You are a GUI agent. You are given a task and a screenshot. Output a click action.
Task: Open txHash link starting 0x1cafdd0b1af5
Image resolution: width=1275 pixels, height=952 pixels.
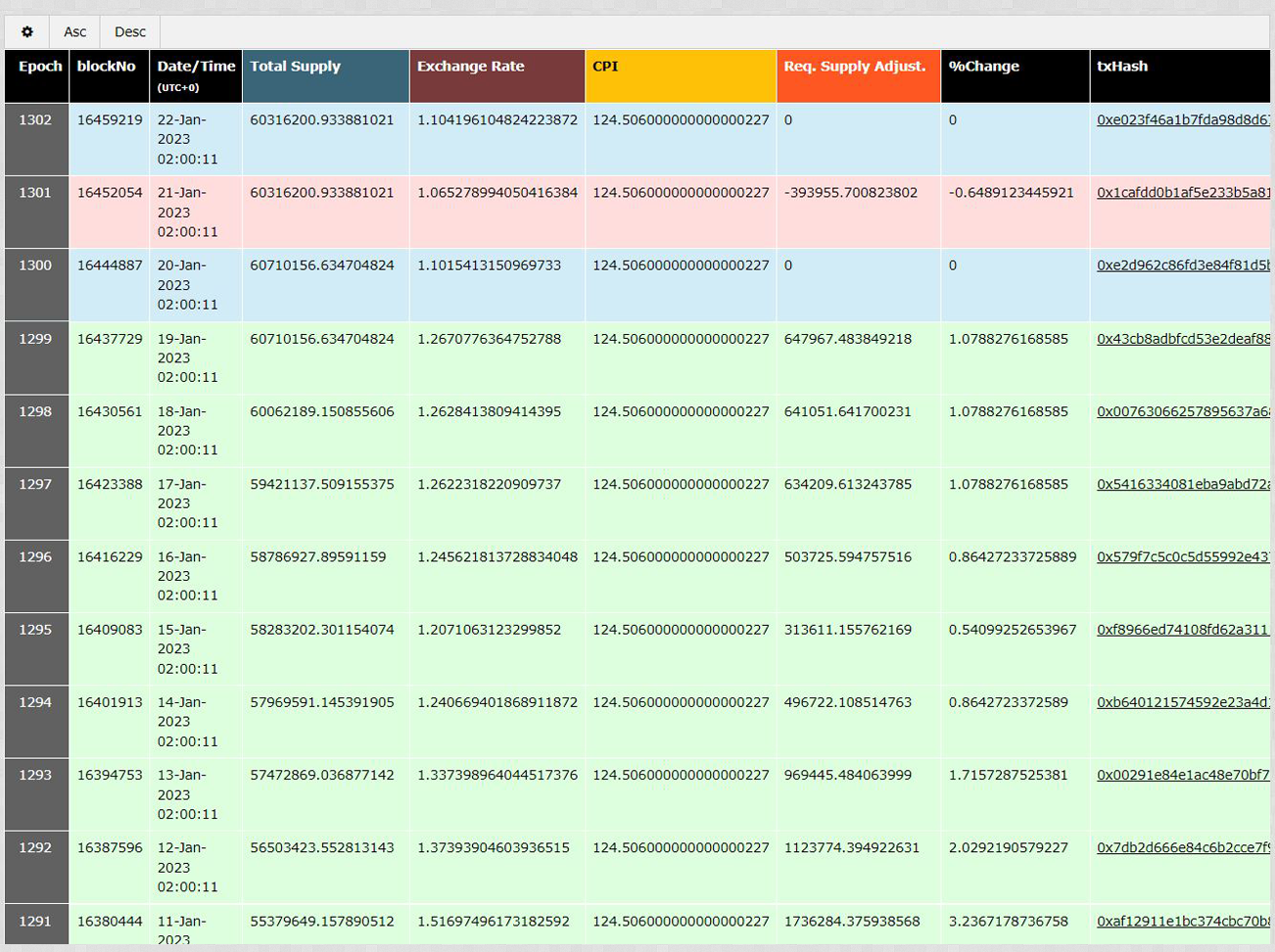(x=1183, y=193)
